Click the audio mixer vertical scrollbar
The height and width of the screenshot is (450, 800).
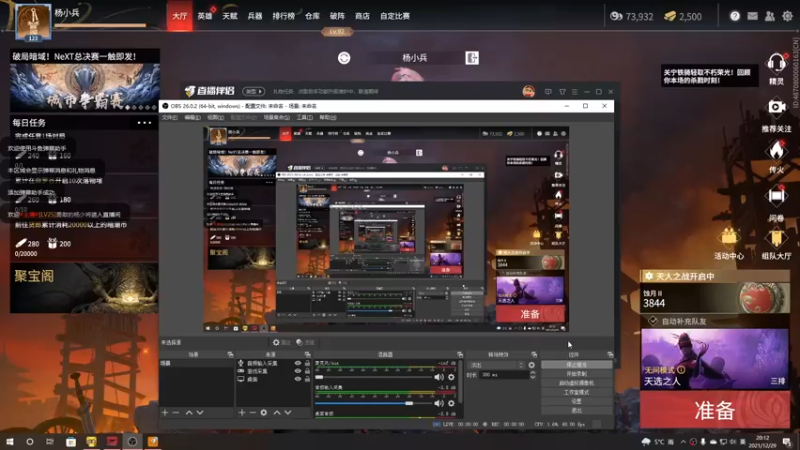pyautogui.click(x=461, y=382)
